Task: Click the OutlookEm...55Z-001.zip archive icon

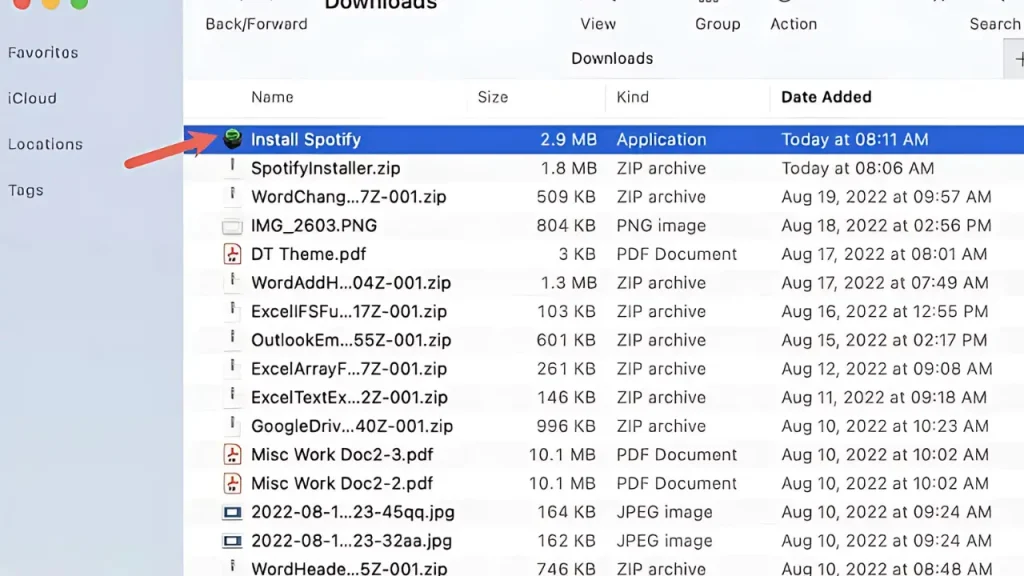Action: click(x=232, y=340)
